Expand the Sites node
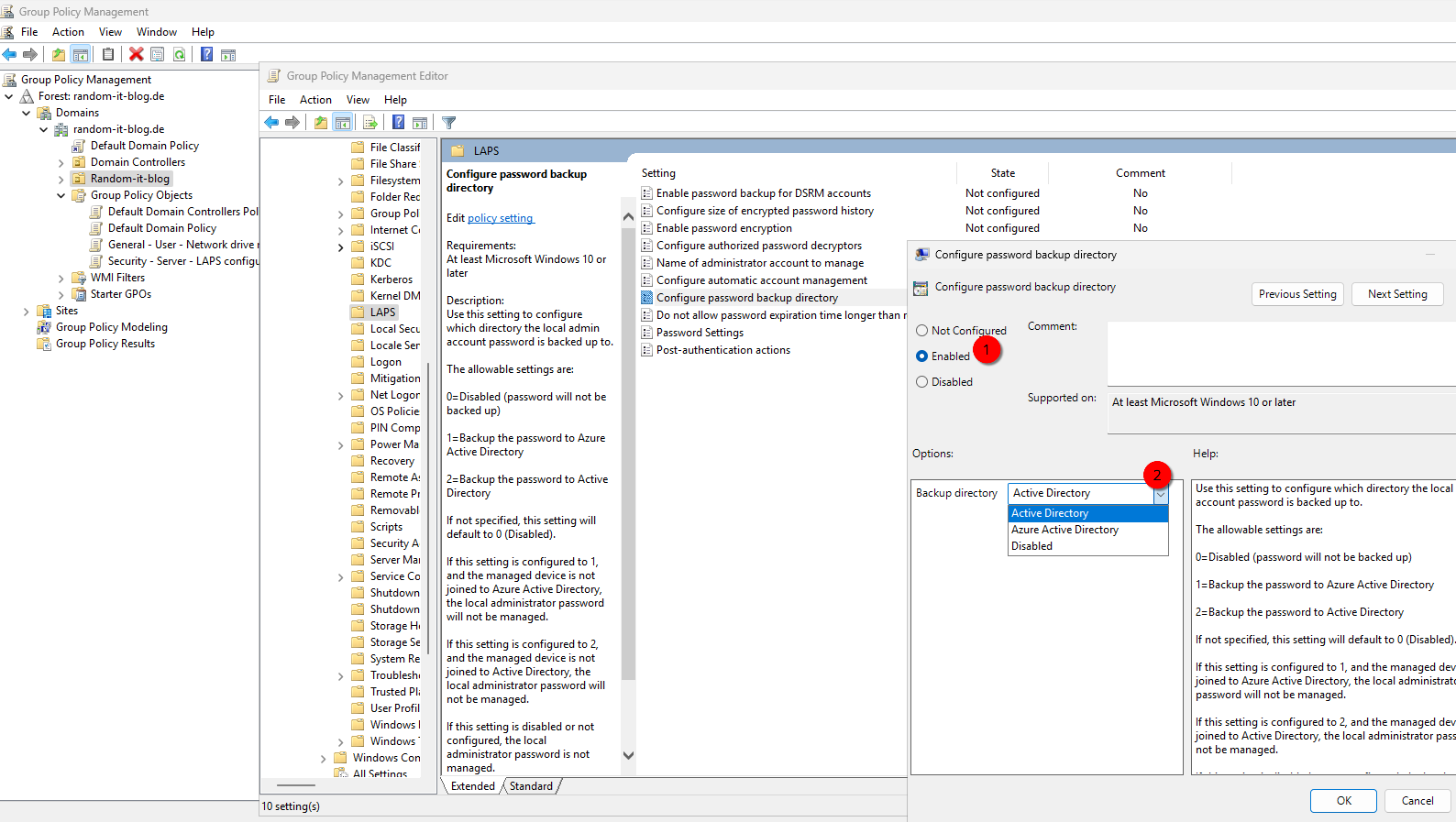This screenshot has height=822, width=1456. tap(27, 312)
